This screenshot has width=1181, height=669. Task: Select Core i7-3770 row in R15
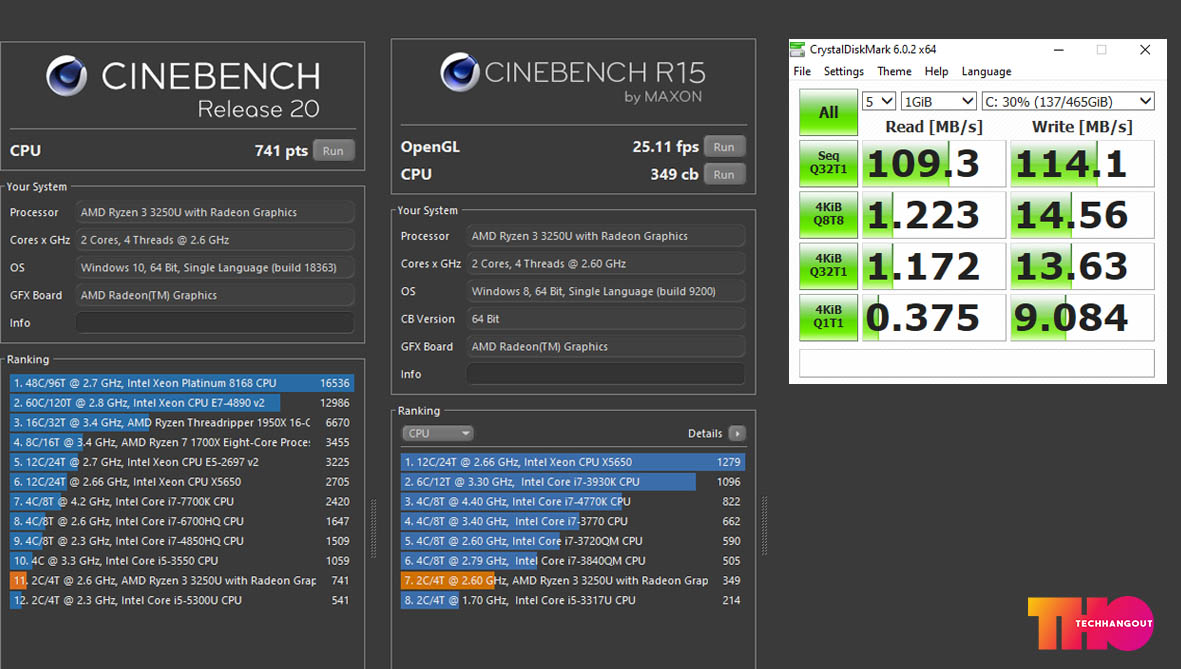coord(572,521)
